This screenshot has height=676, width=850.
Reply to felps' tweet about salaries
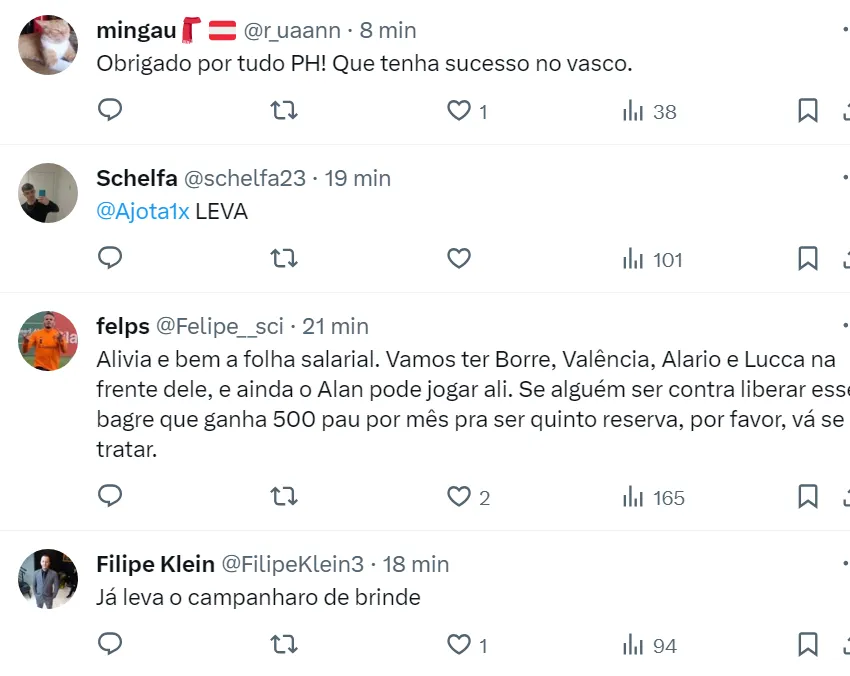(x=110, y=496)
